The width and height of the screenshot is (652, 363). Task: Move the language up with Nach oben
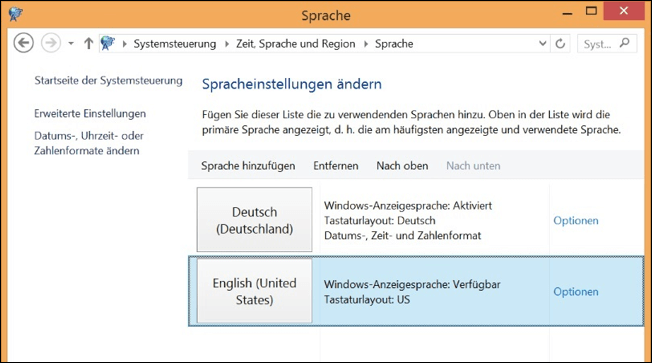coord(402,165)
